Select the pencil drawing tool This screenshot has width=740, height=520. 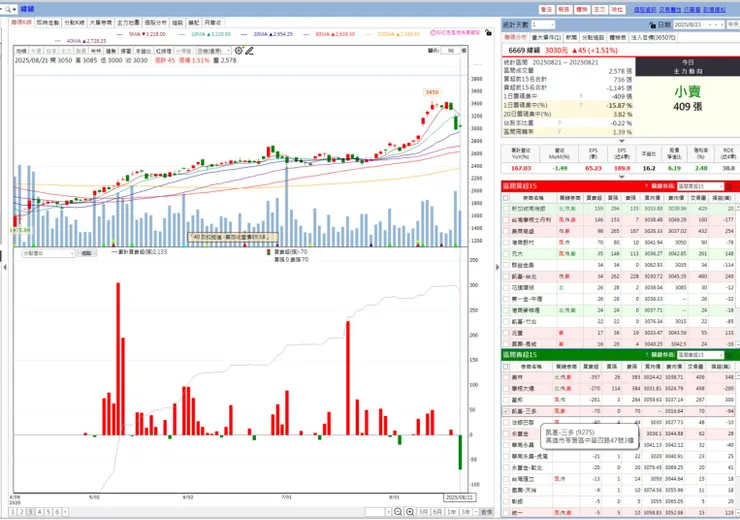[250, 50]
